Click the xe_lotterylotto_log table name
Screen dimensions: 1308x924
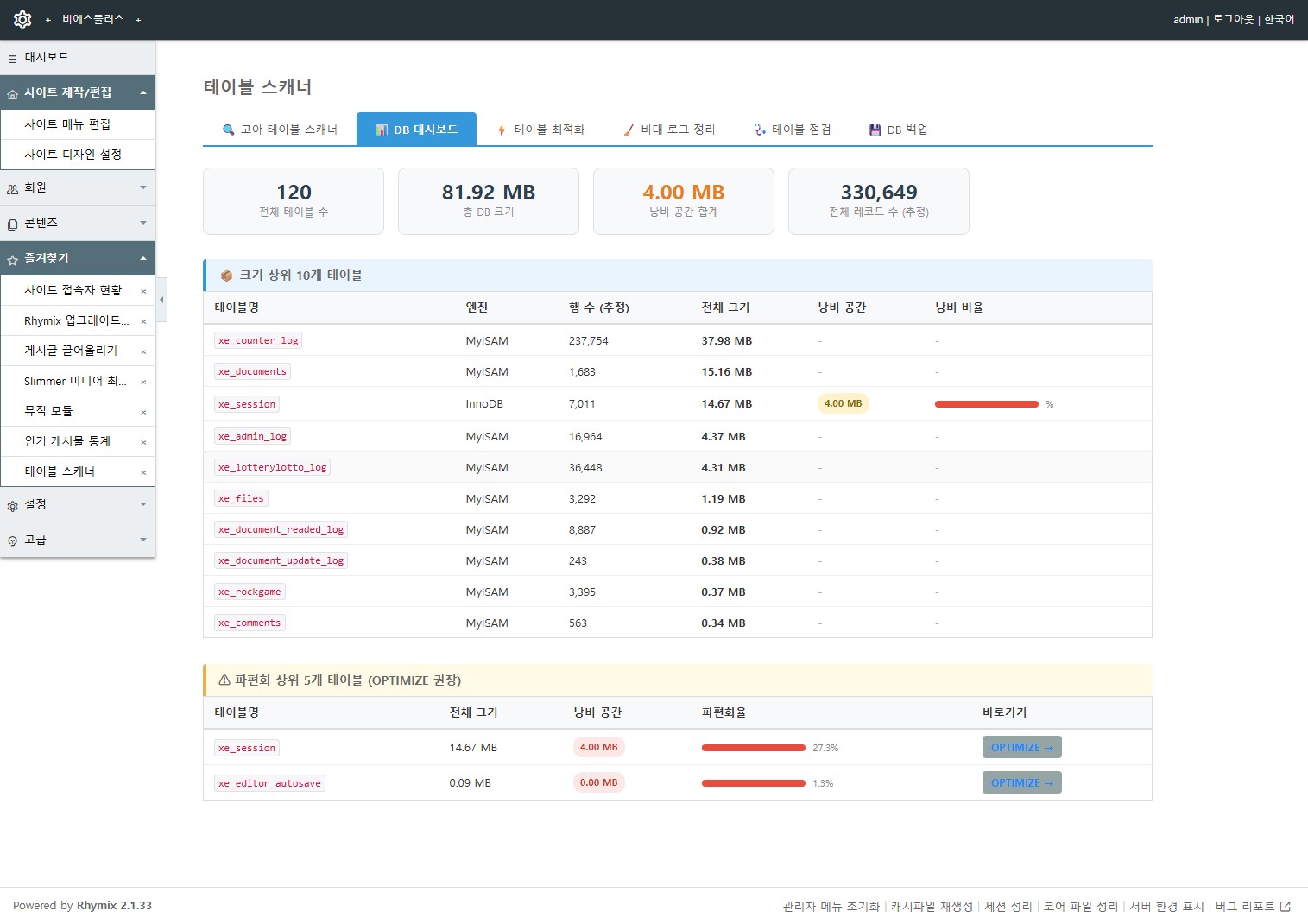[273, 467]
